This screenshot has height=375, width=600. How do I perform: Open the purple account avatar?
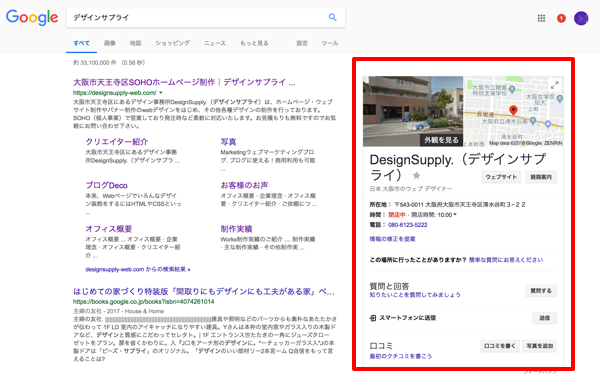(581, 18)
